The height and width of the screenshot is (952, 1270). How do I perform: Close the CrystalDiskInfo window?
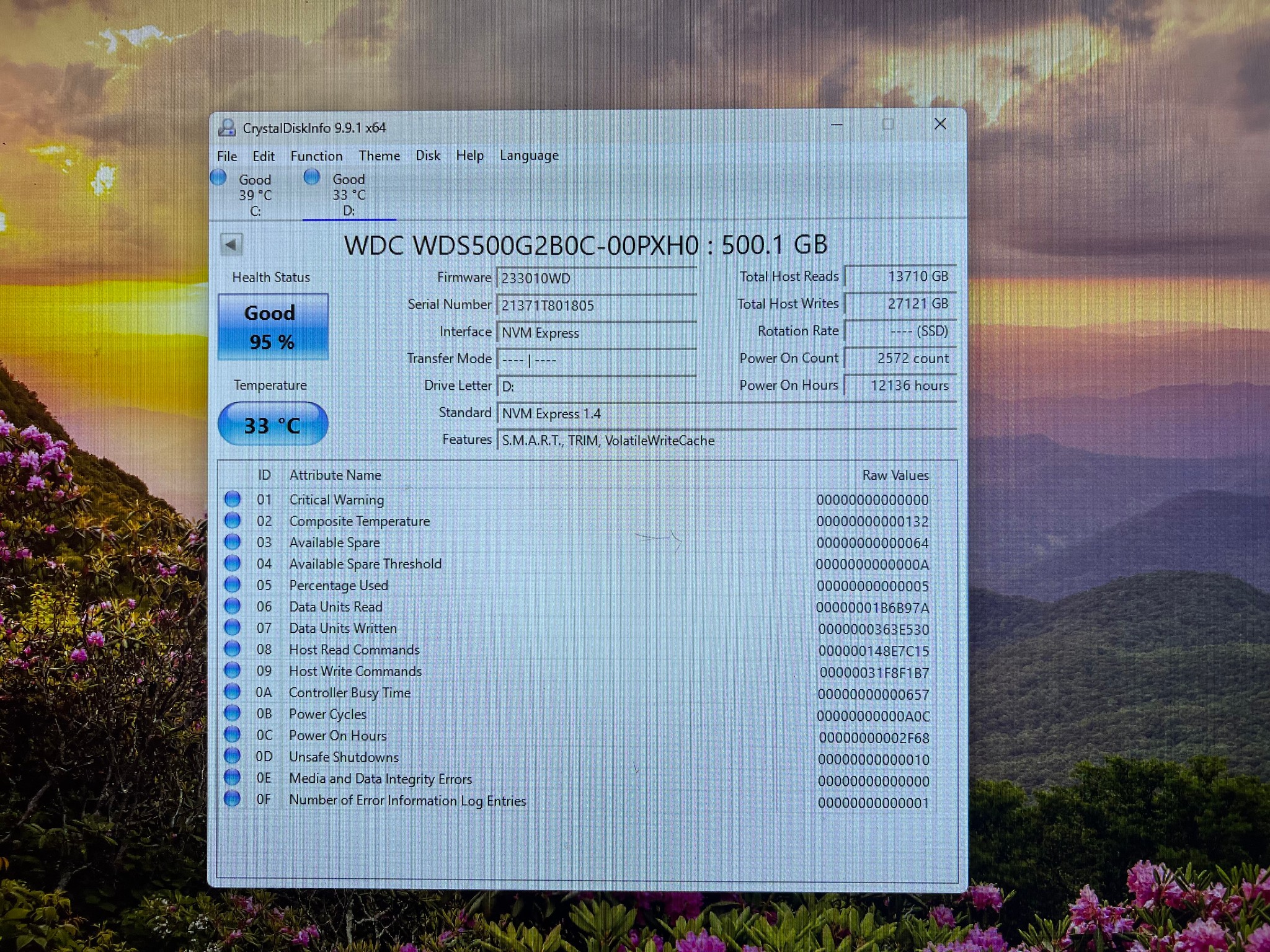point(940,124)
